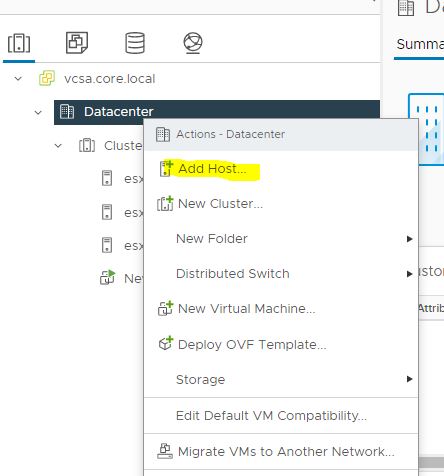This screenshot has height=476, width=444.
Task: Click the Migrate VMs network icon
Action: point(165,451)
